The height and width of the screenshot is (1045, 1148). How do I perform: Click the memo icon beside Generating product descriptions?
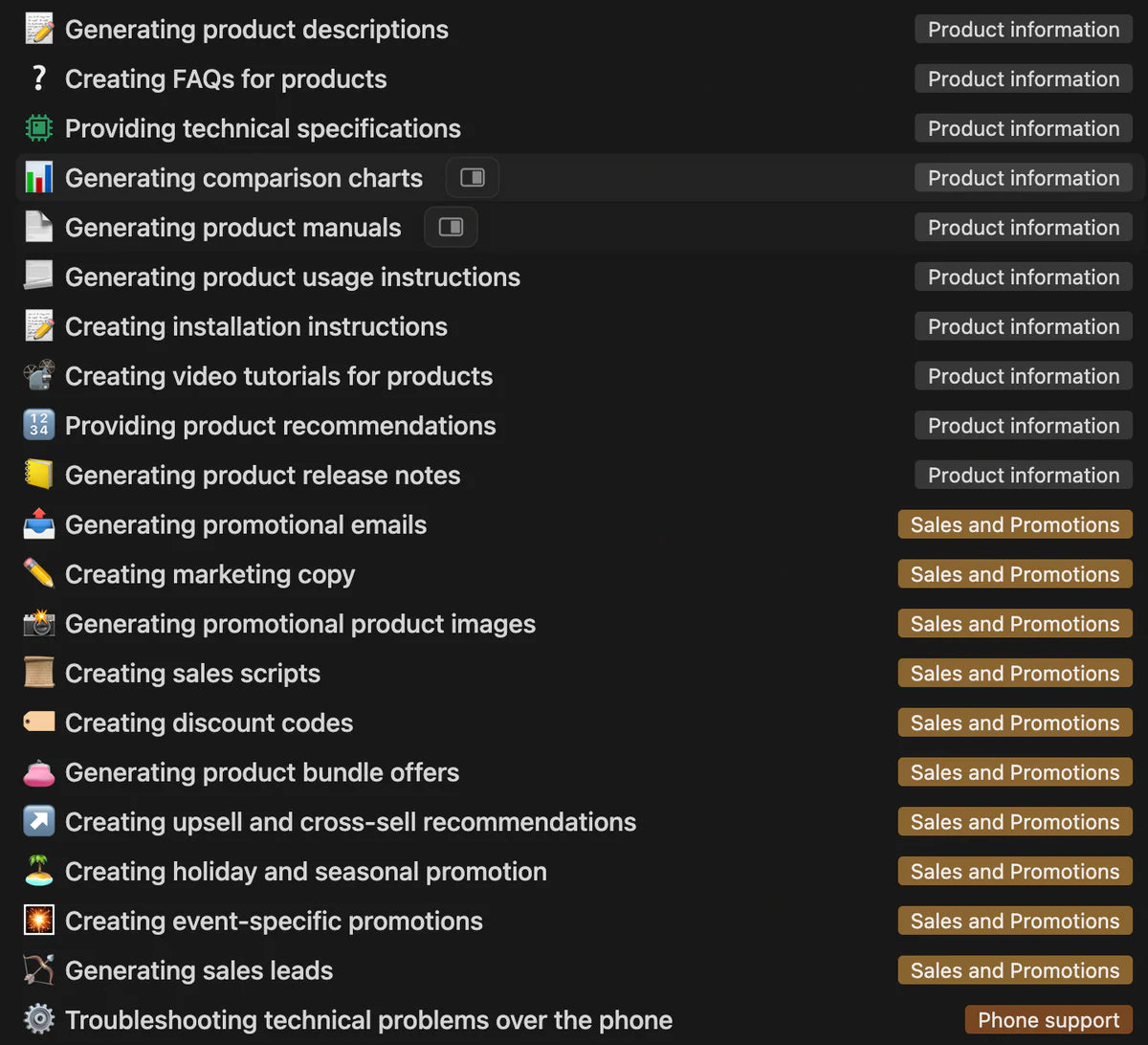[x=39, y=30]
